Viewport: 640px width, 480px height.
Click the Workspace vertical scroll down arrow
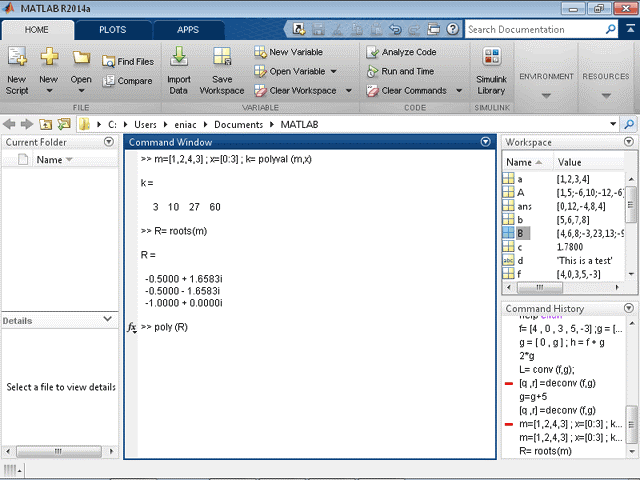pos(631,274)
